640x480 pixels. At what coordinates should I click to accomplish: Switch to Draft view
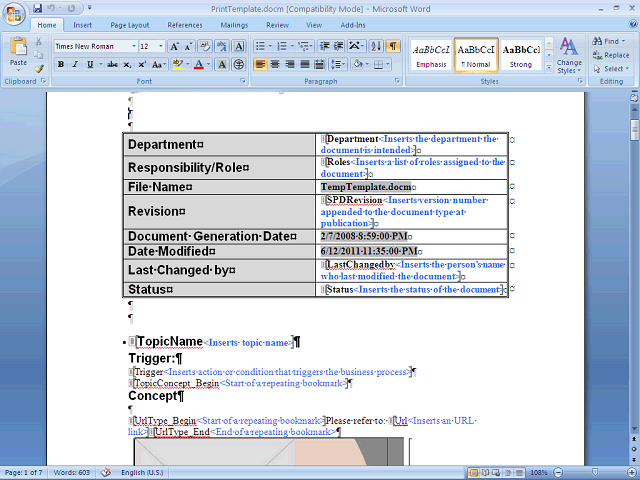tap(520, 473)
